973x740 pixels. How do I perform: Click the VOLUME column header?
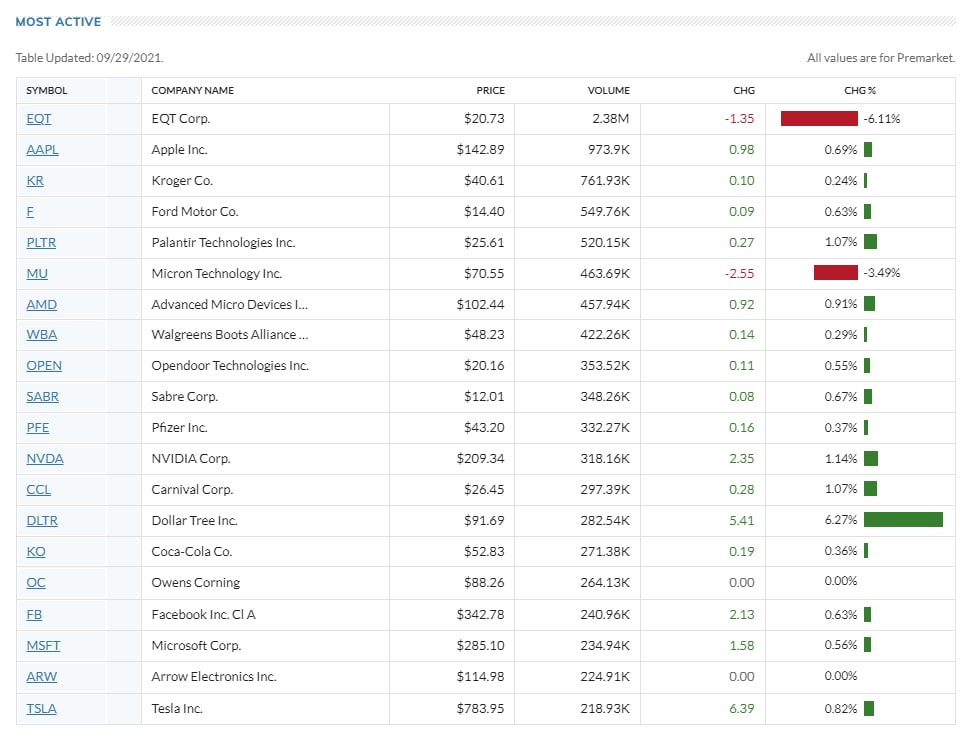tap(608, 91)
